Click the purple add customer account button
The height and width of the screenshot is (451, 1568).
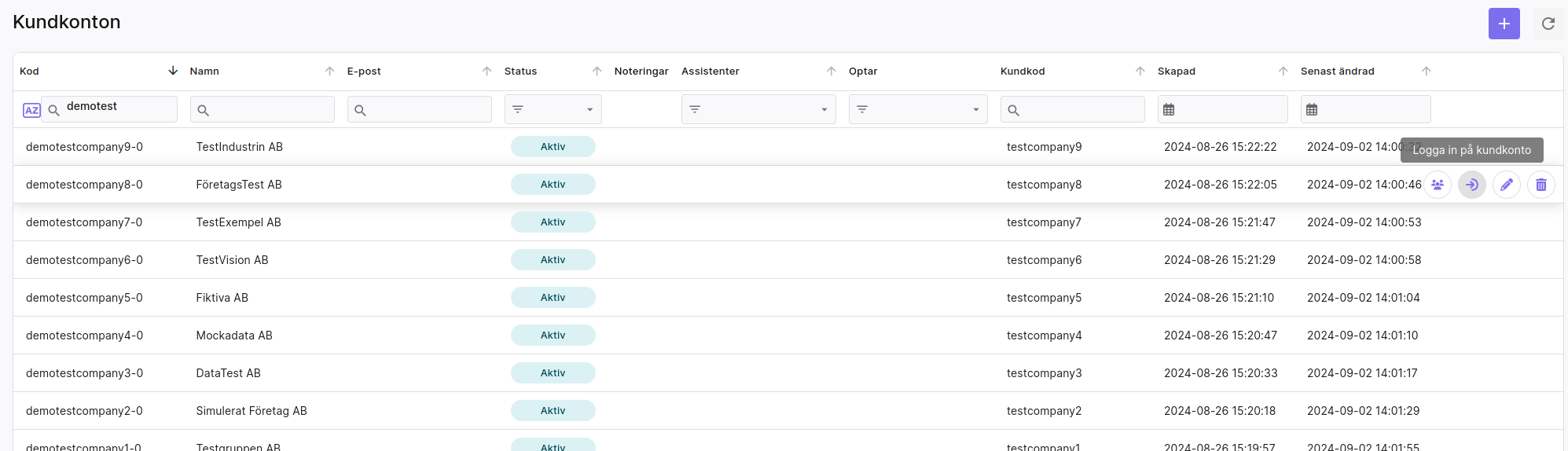click(x=1504, y=24)
